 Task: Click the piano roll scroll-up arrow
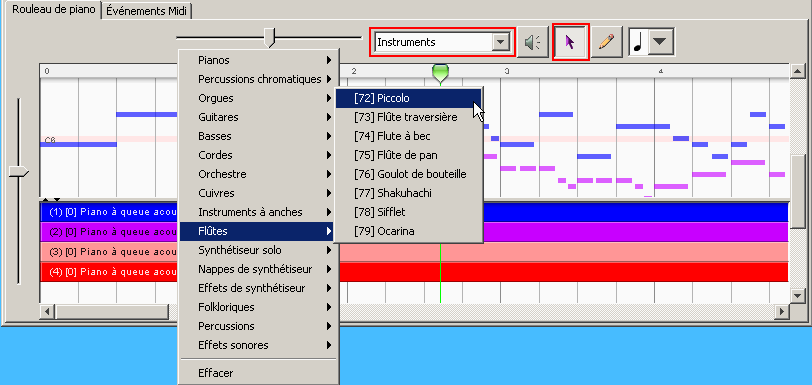pyautogui.click(x=797, y=71)
